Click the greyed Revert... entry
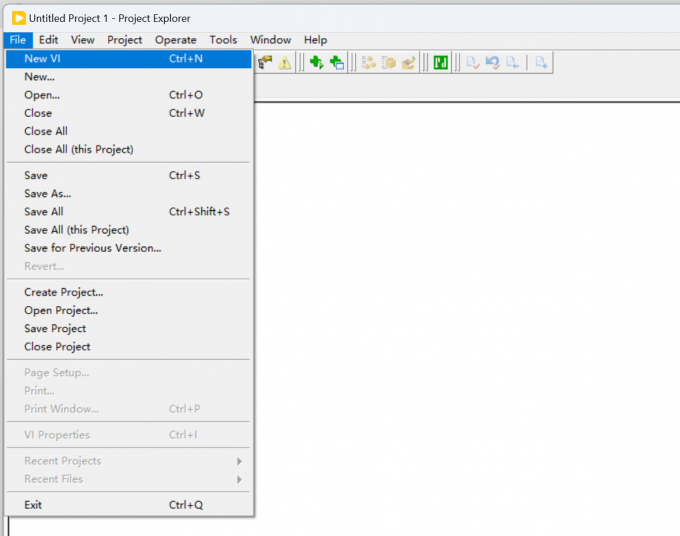 click(128, 267)
